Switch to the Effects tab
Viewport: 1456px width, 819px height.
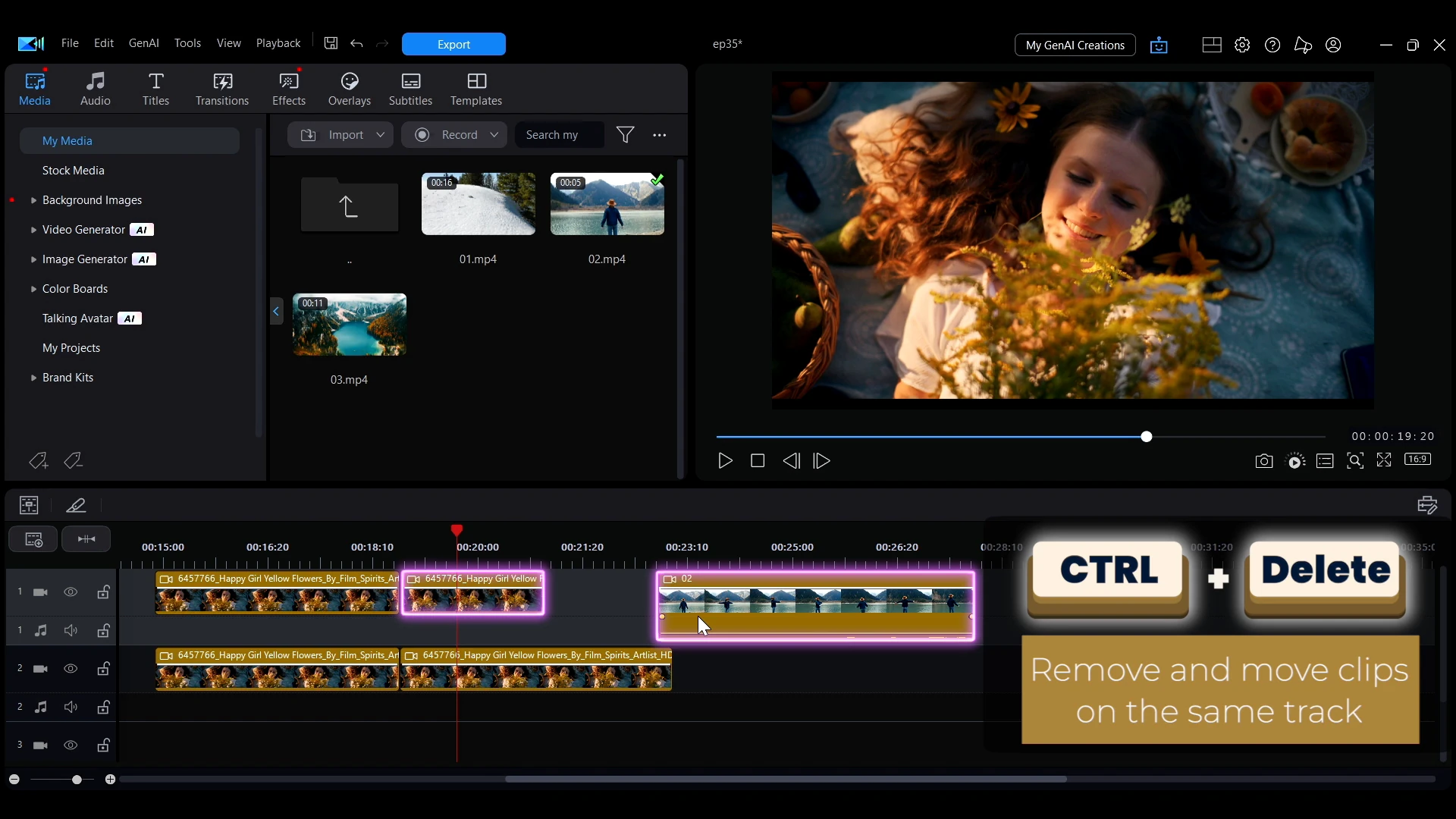(289, 89)
